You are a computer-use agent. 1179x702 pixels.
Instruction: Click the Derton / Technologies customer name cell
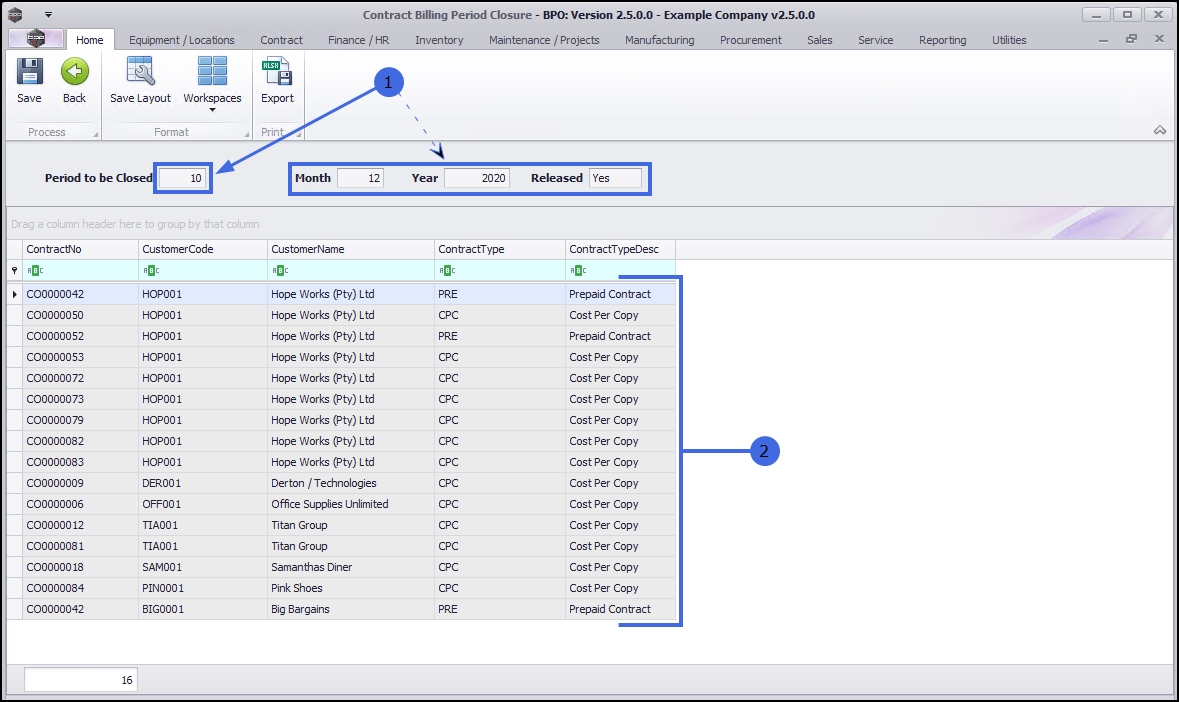(351, 483)
